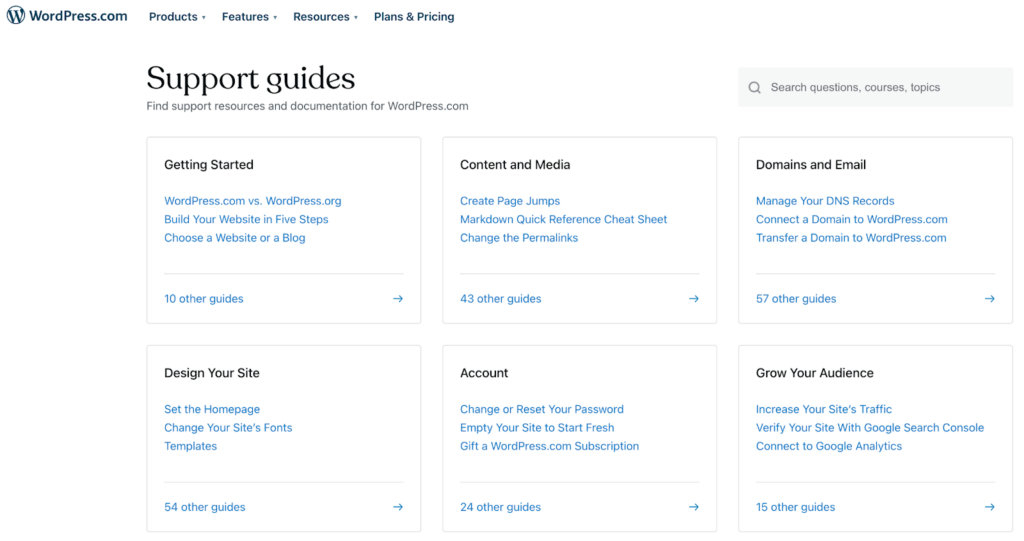Click the arrow icon in Design Your Site card
This screenshot has width=1024, height=541.
[x=398, y=507]
